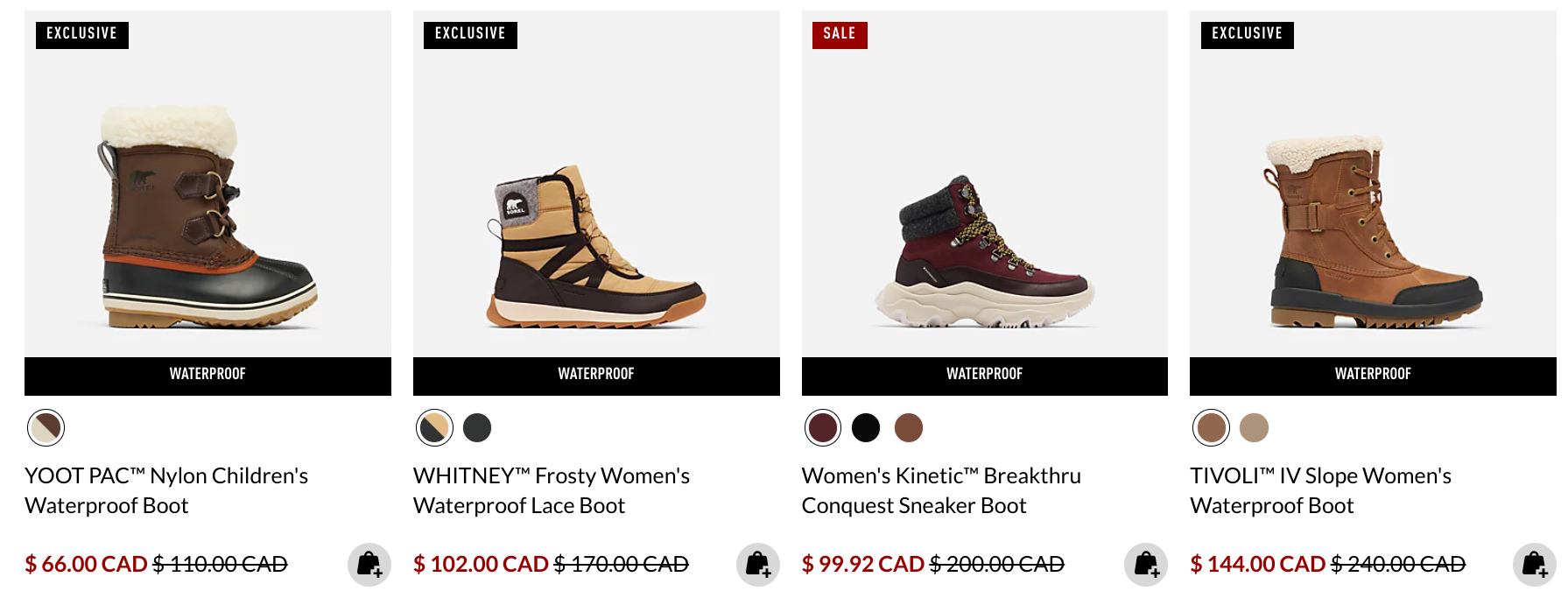
Task: Choose black Kinetic Breakthru color swatch
Action: point(866,428)
